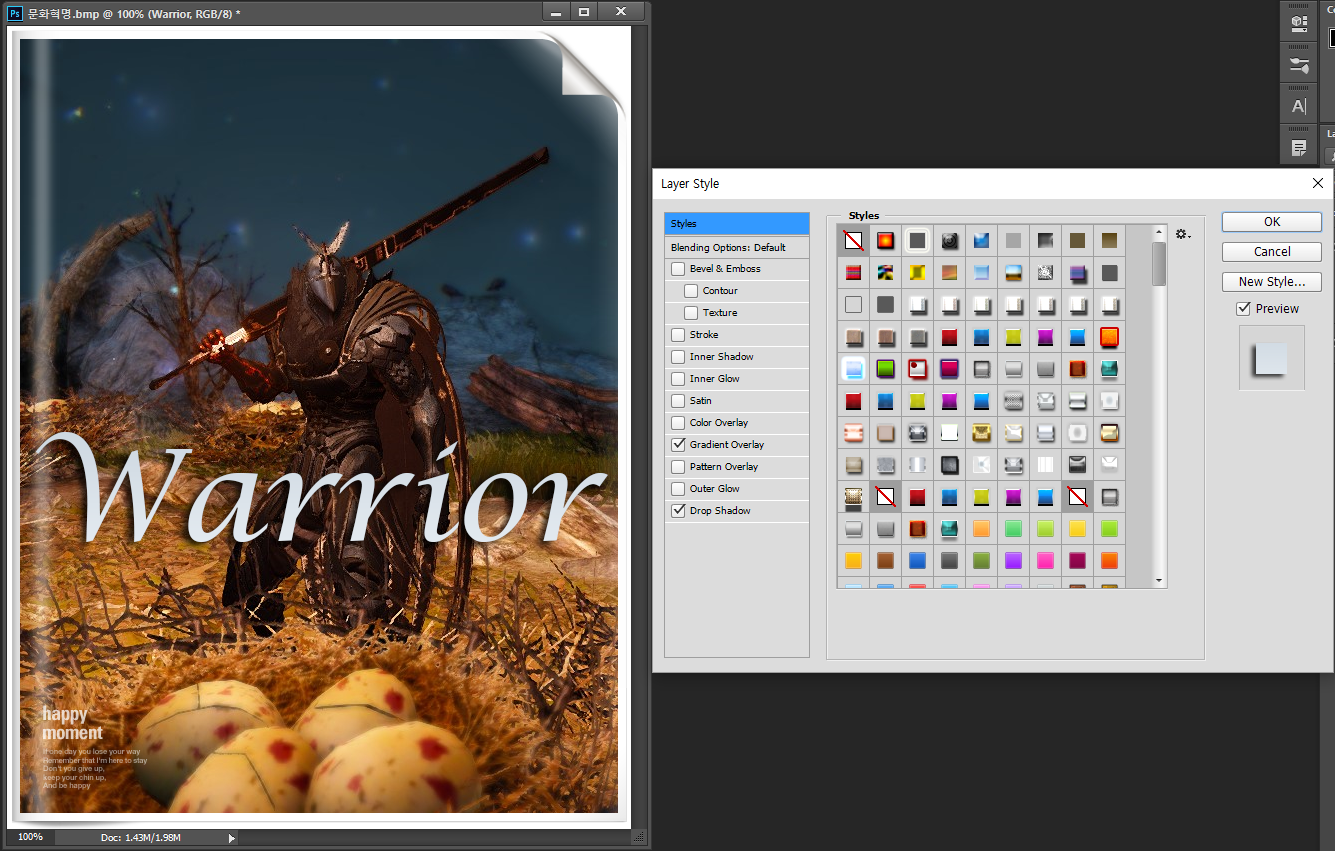Image resolution: width=1335 pixels, height=851 pixels.
Task: Open the Brush Presets panel icon
Action: 1299,65
